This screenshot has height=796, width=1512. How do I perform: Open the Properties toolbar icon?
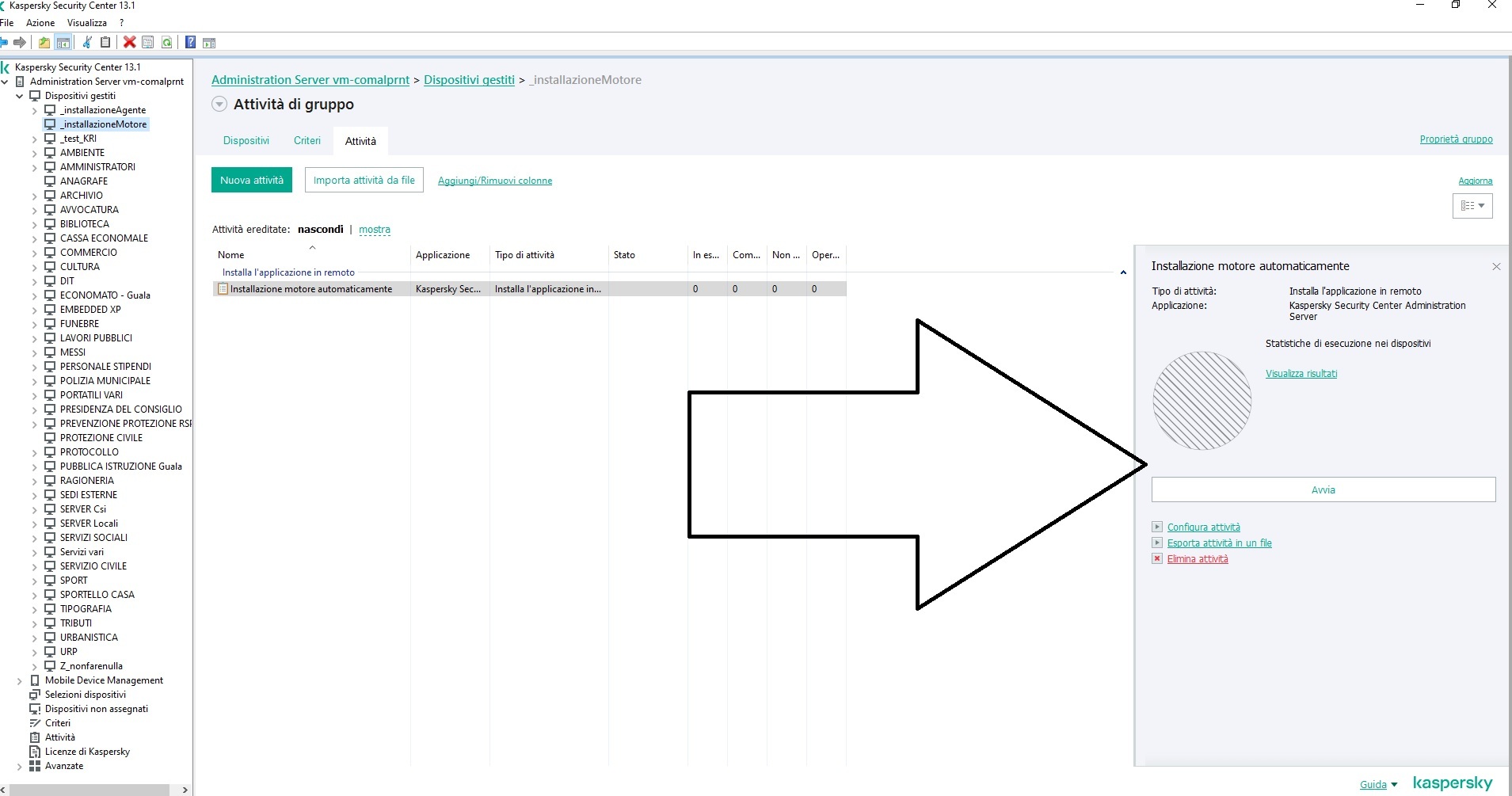tap(148, 42)
